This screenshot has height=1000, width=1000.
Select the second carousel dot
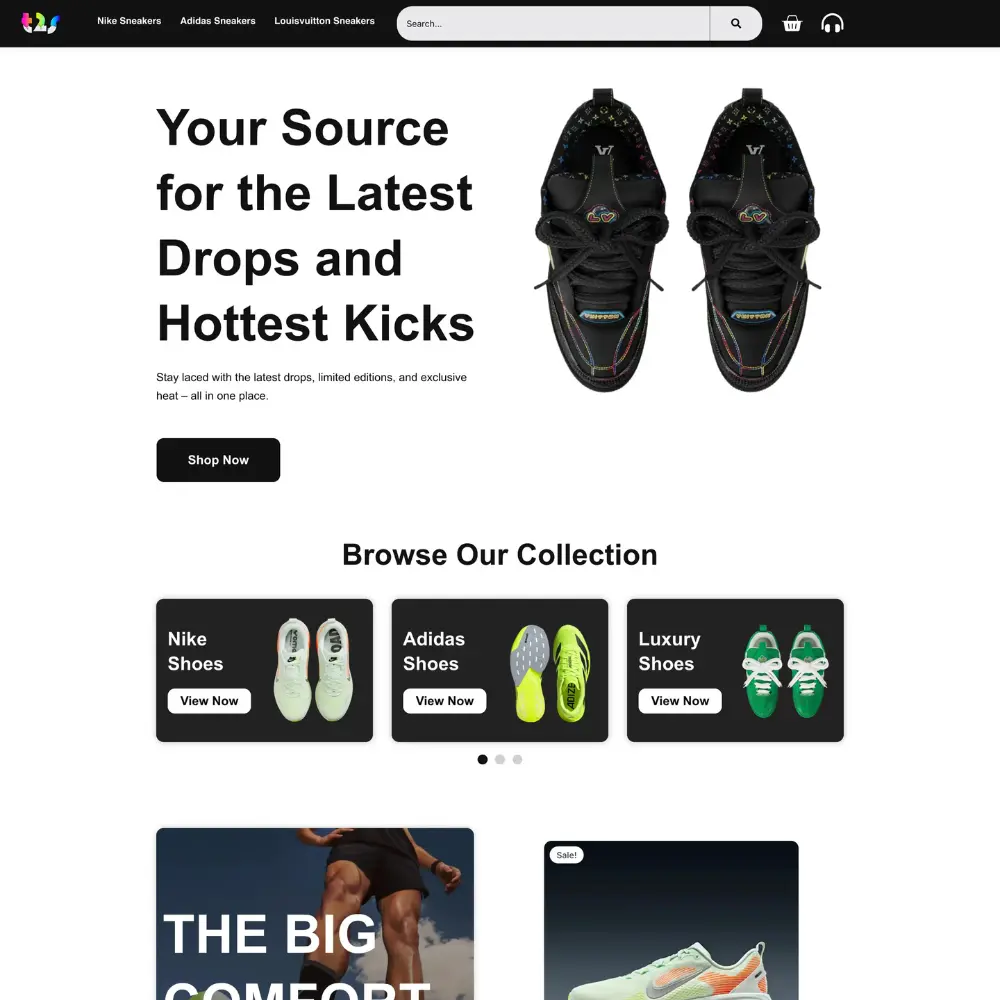[x=500, y=760]
